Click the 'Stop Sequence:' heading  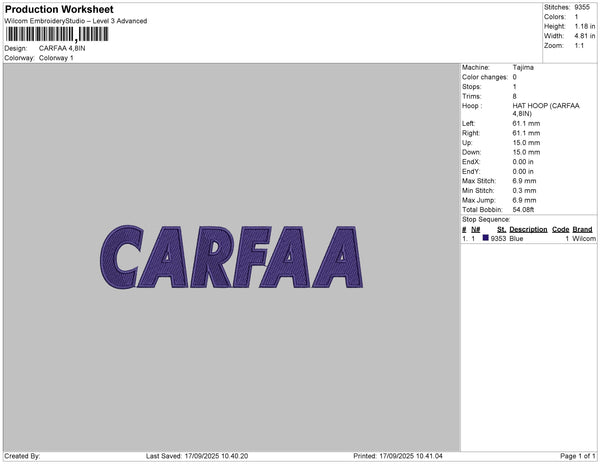pyautogui.click(x=486, y=220)
